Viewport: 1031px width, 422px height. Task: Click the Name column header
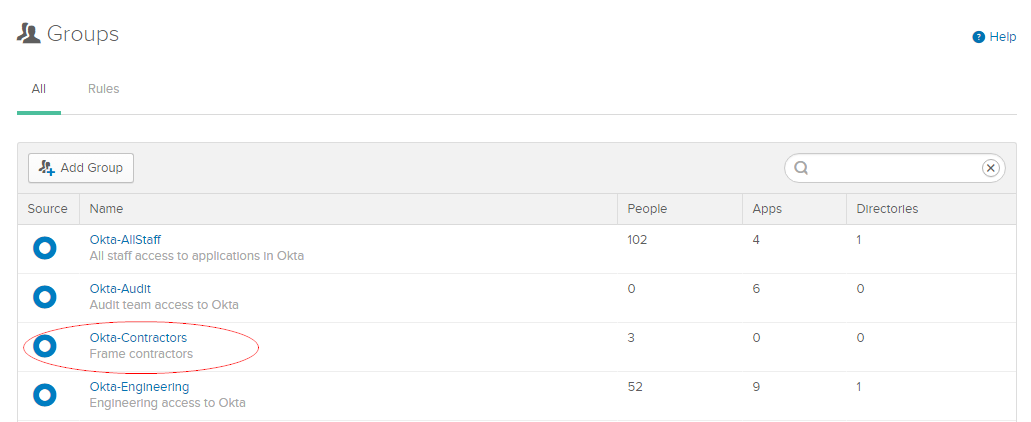coord(107,209)
